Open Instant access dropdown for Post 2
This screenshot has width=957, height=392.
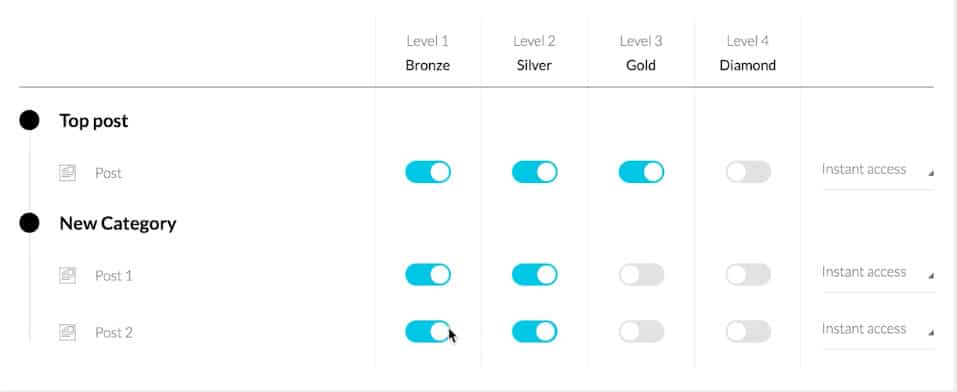[x=878, y=330]
